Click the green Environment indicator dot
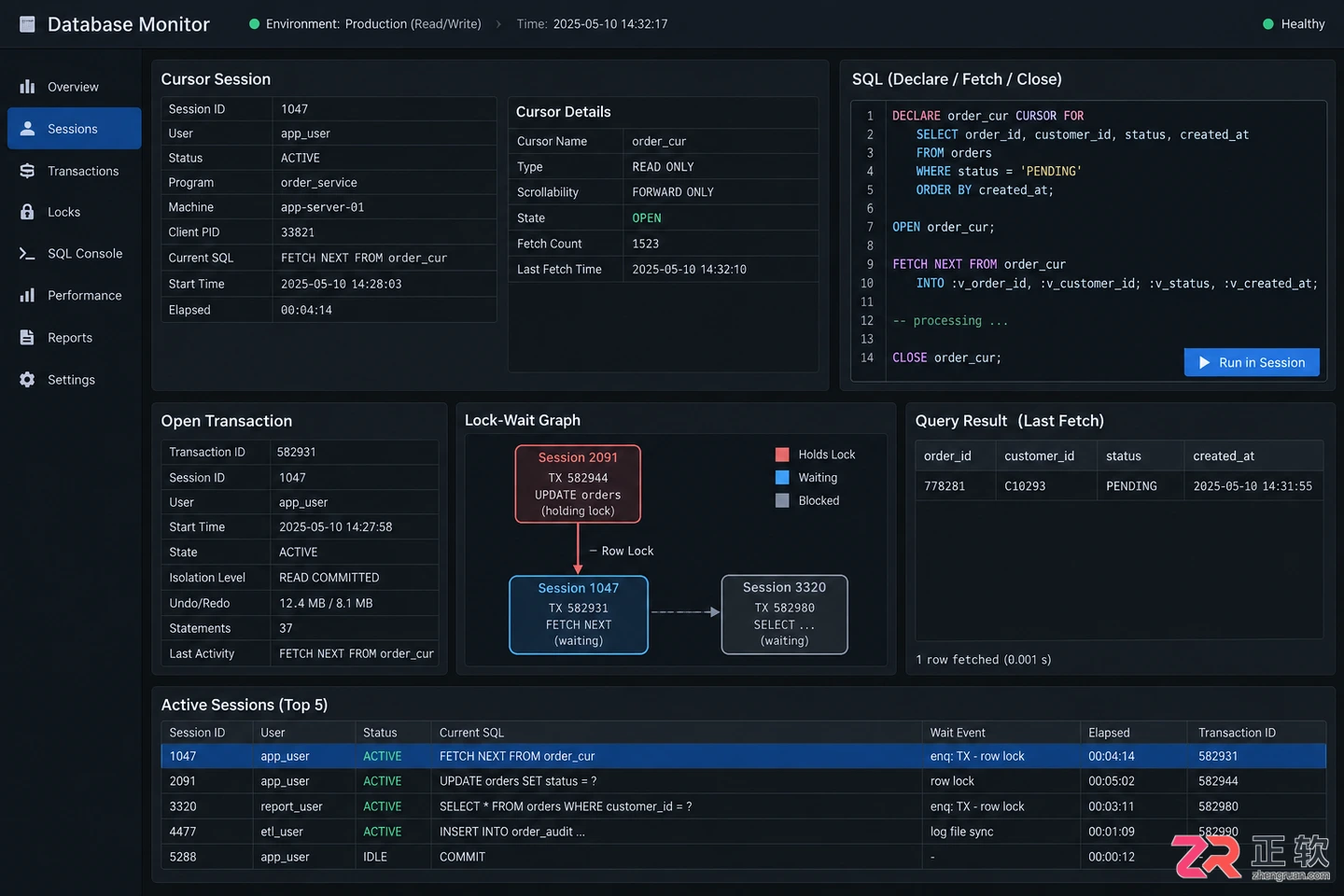The image size is (1344, 896). (254, 24)
